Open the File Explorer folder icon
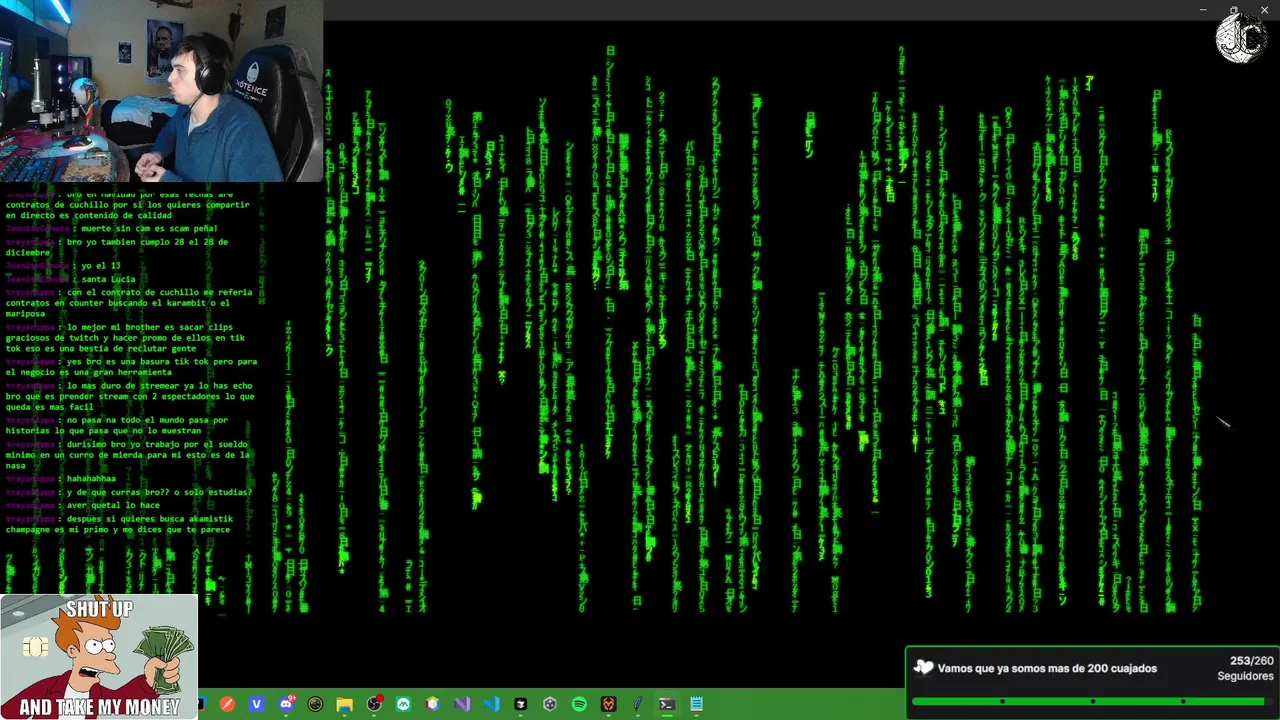The image size is (1280, 720). (344, 704)
